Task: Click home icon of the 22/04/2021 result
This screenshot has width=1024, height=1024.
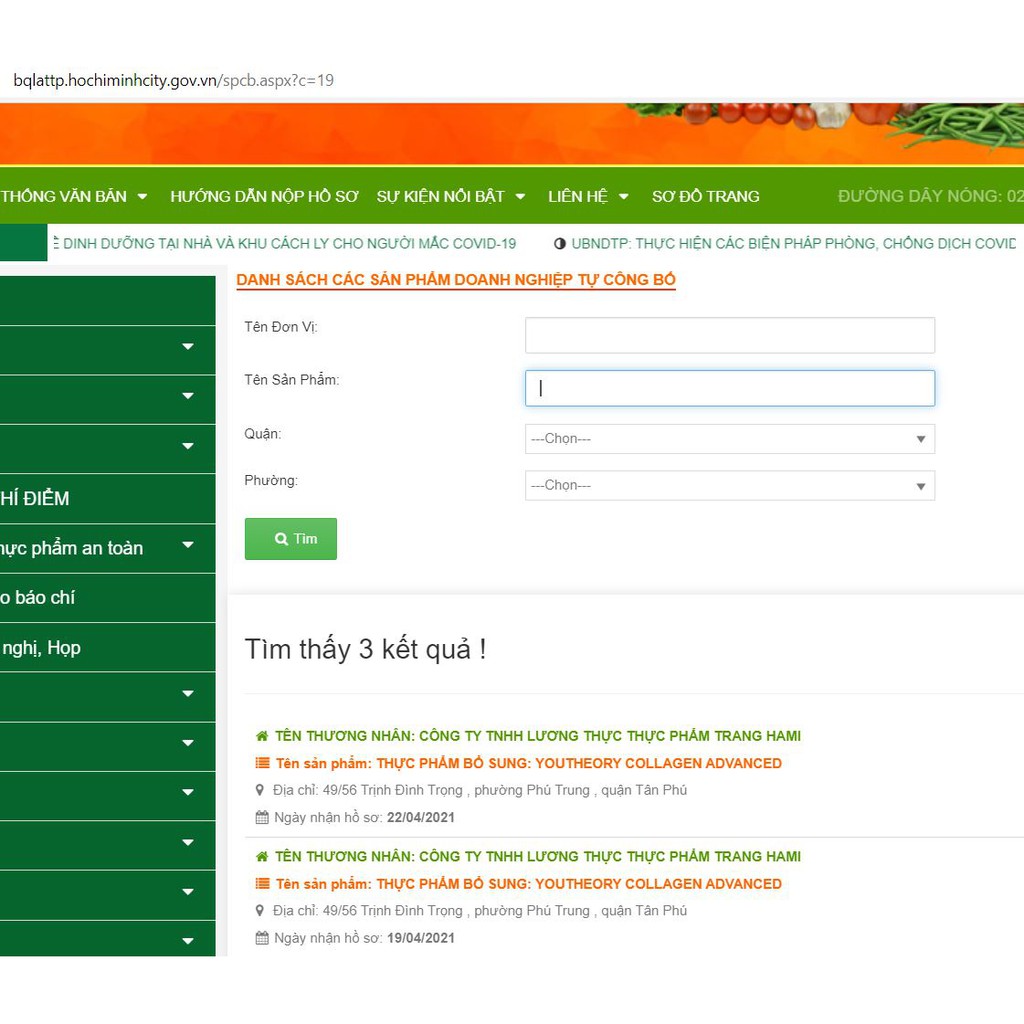Action: click(262, 736)
